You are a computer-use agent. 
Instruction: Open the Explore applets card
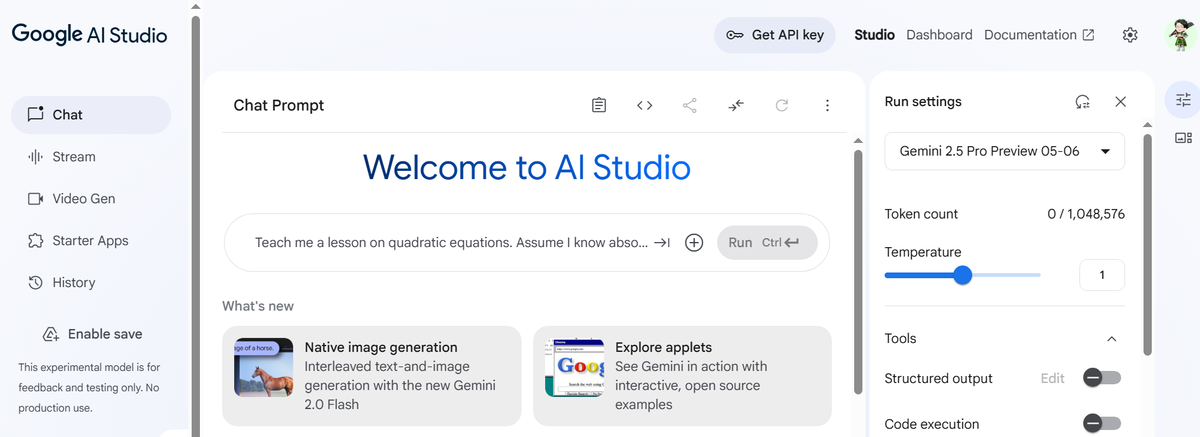[682, 376]
